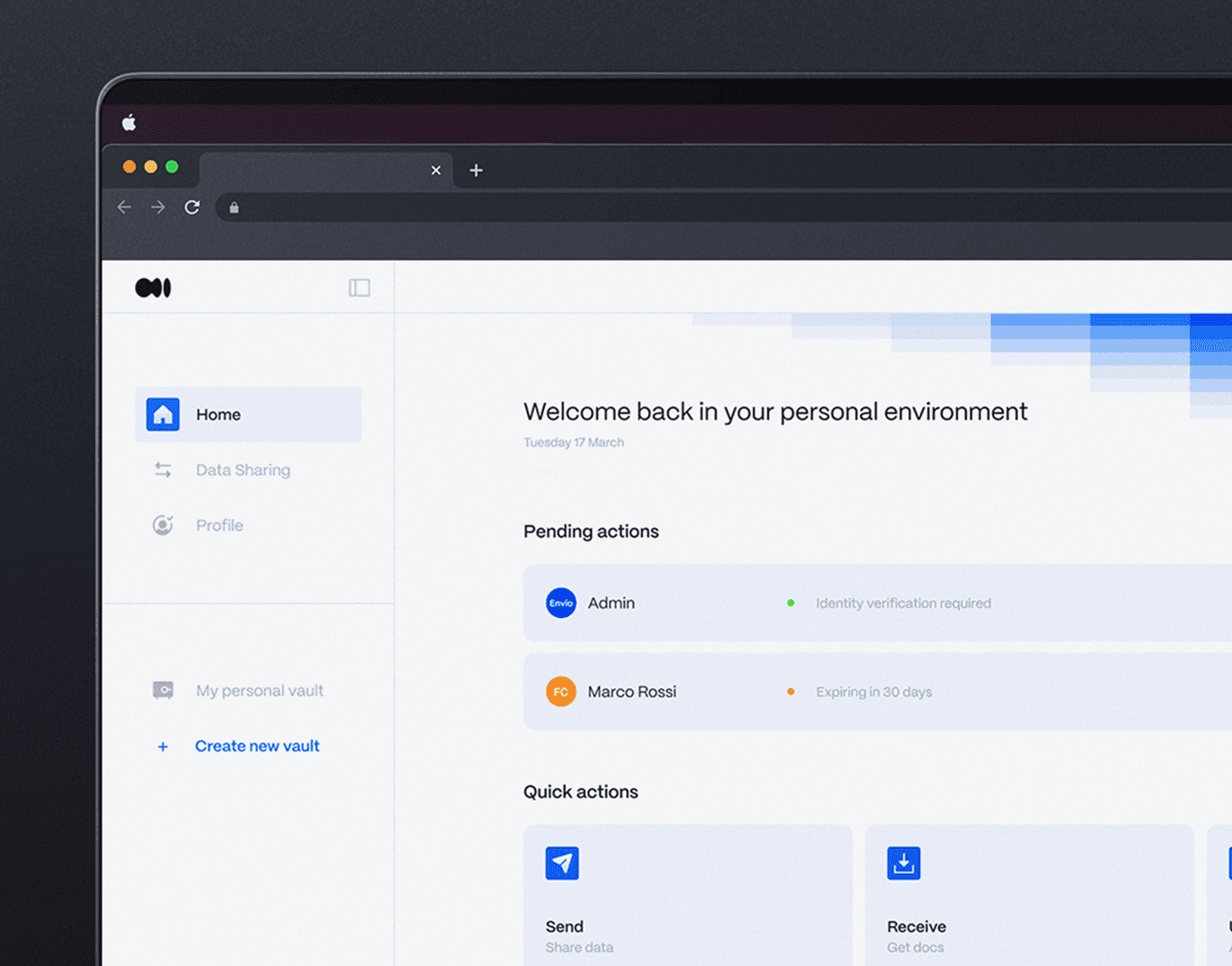Open the Profile page
This screenshot has height=966, width=1232.
click(x=219, y=525)
